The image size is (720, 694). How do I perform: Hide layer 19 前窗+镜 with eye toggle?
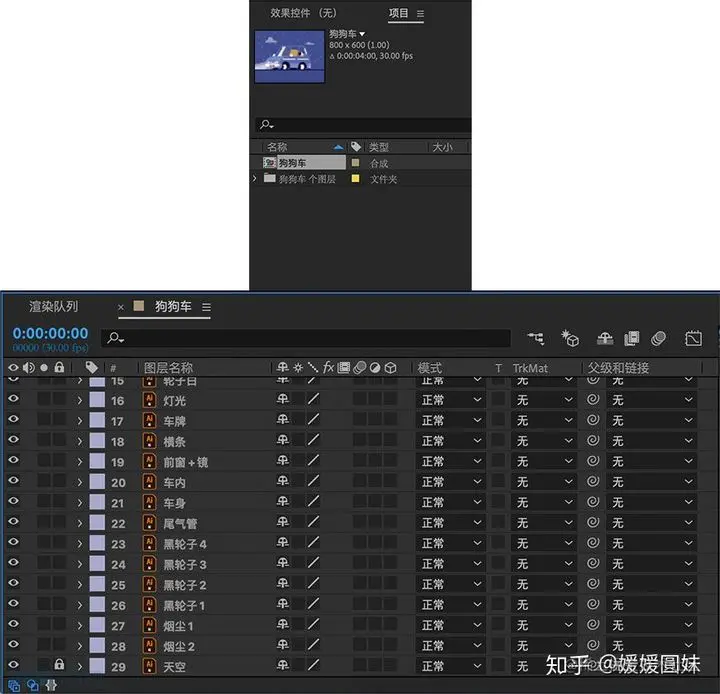[14, 460]
